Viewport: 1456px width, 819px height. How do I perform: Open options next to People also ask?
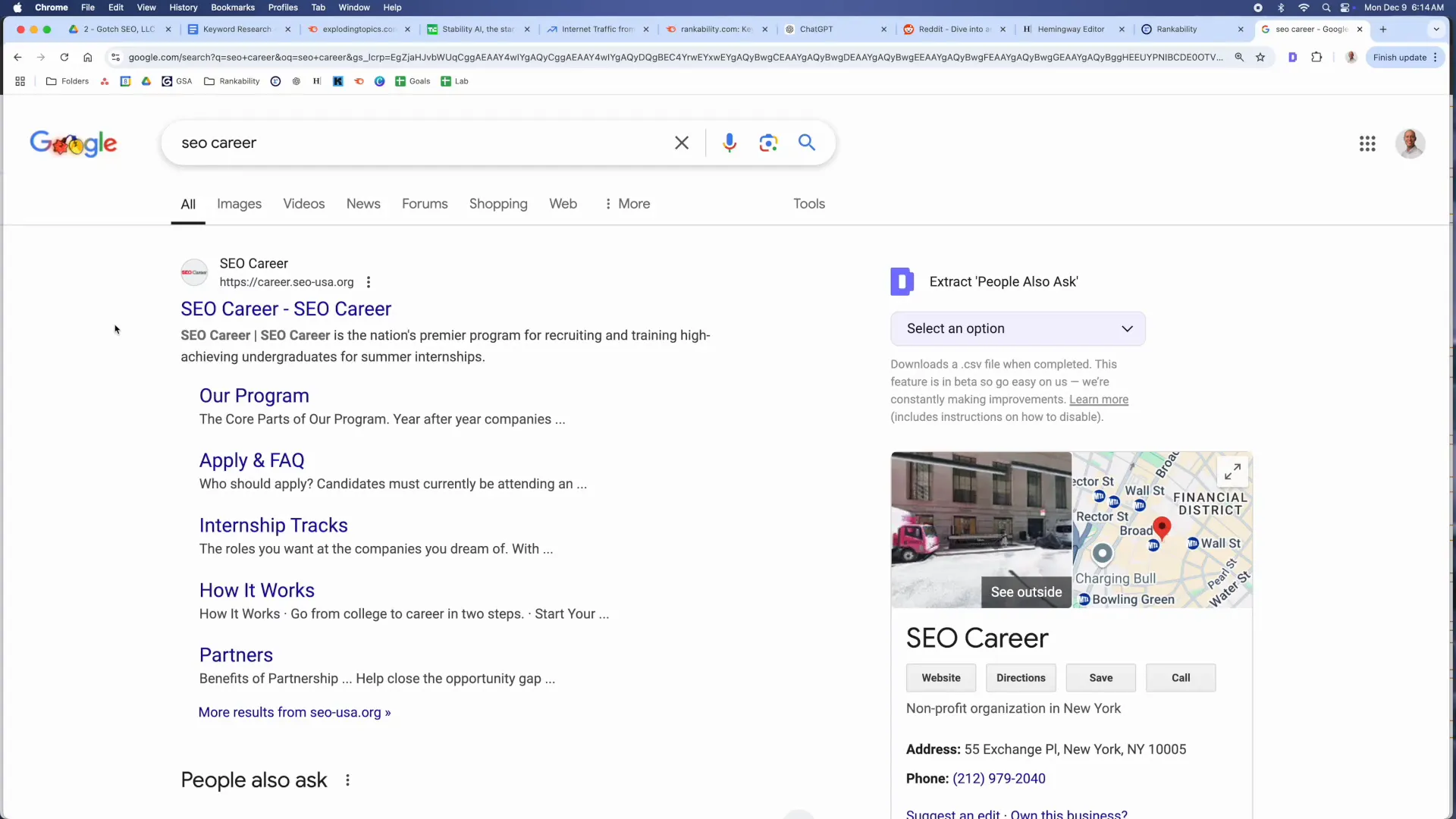[x=347, y=780]
